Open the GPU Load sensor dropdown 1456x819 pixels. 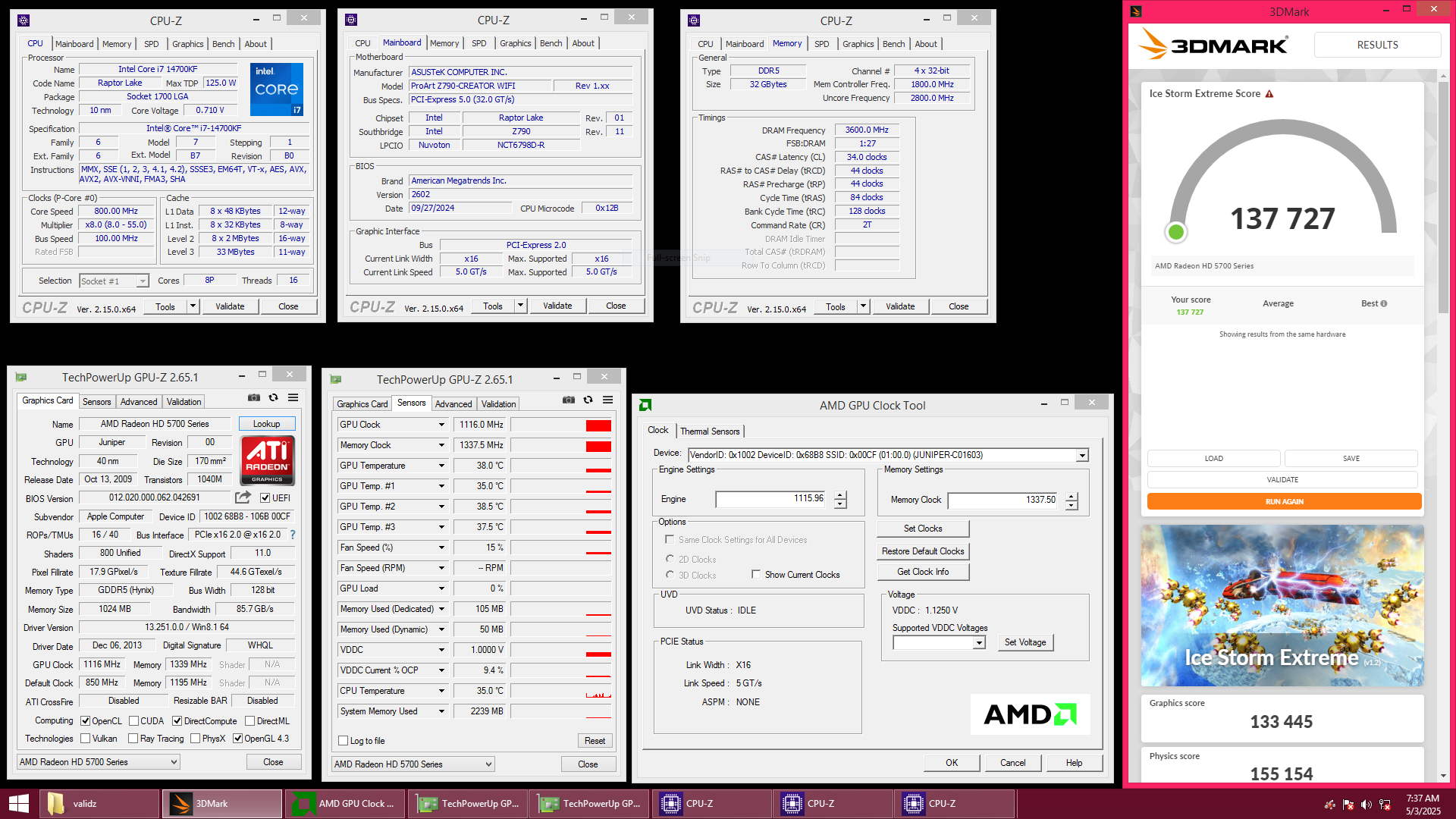[x=441, y=588]
